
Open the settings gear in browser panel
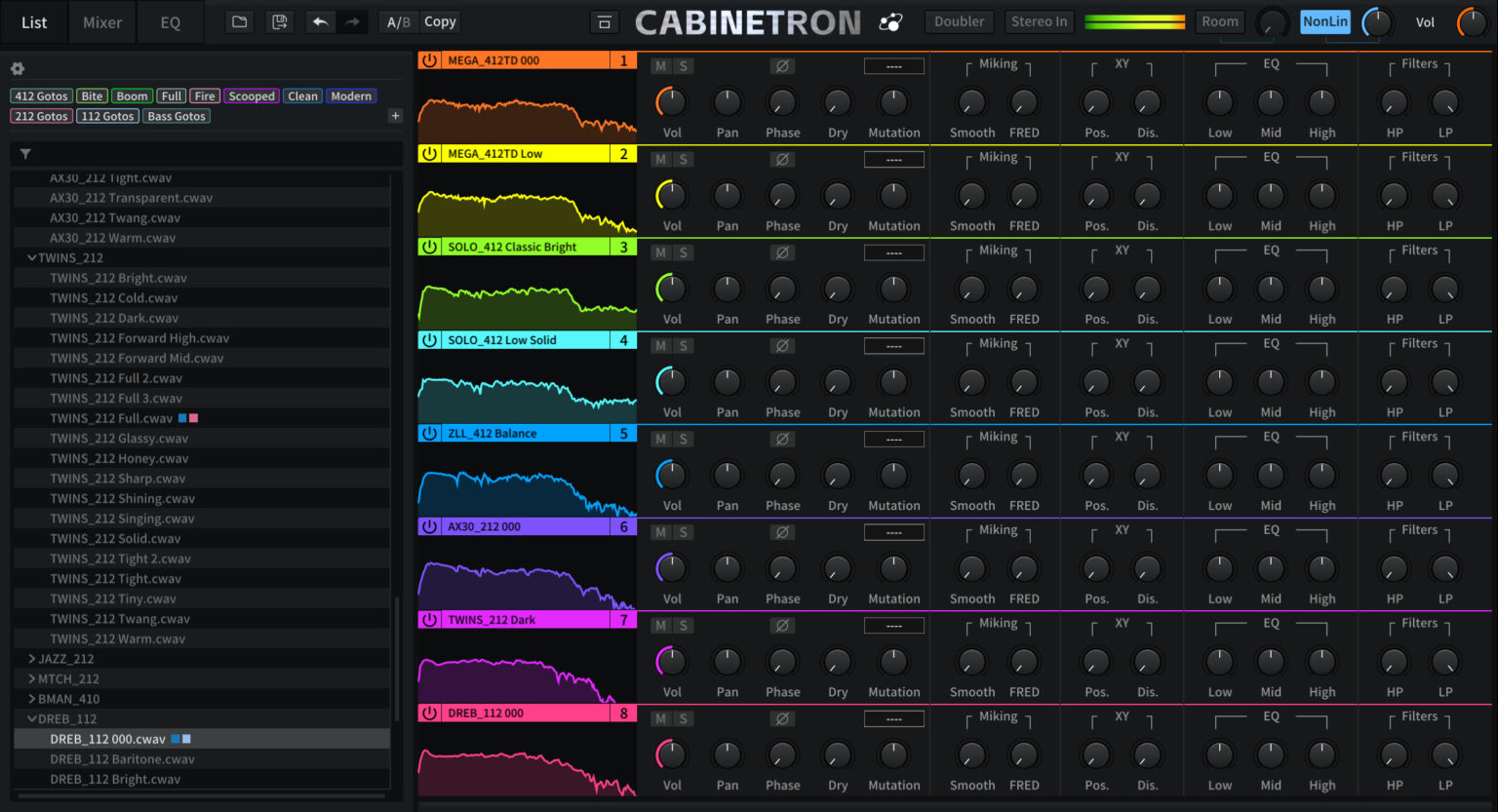[x=18, y=68]
